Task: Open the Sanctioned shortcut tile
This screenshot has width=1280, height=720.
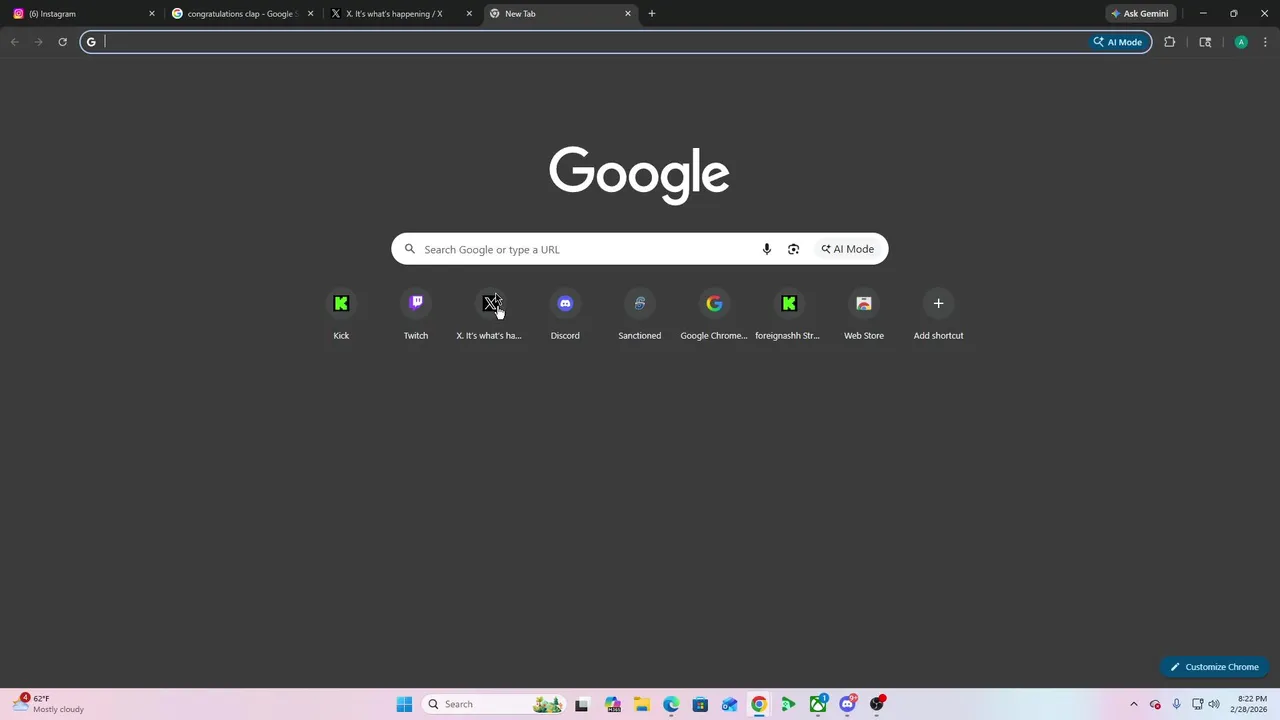Action: pos(640,314)
